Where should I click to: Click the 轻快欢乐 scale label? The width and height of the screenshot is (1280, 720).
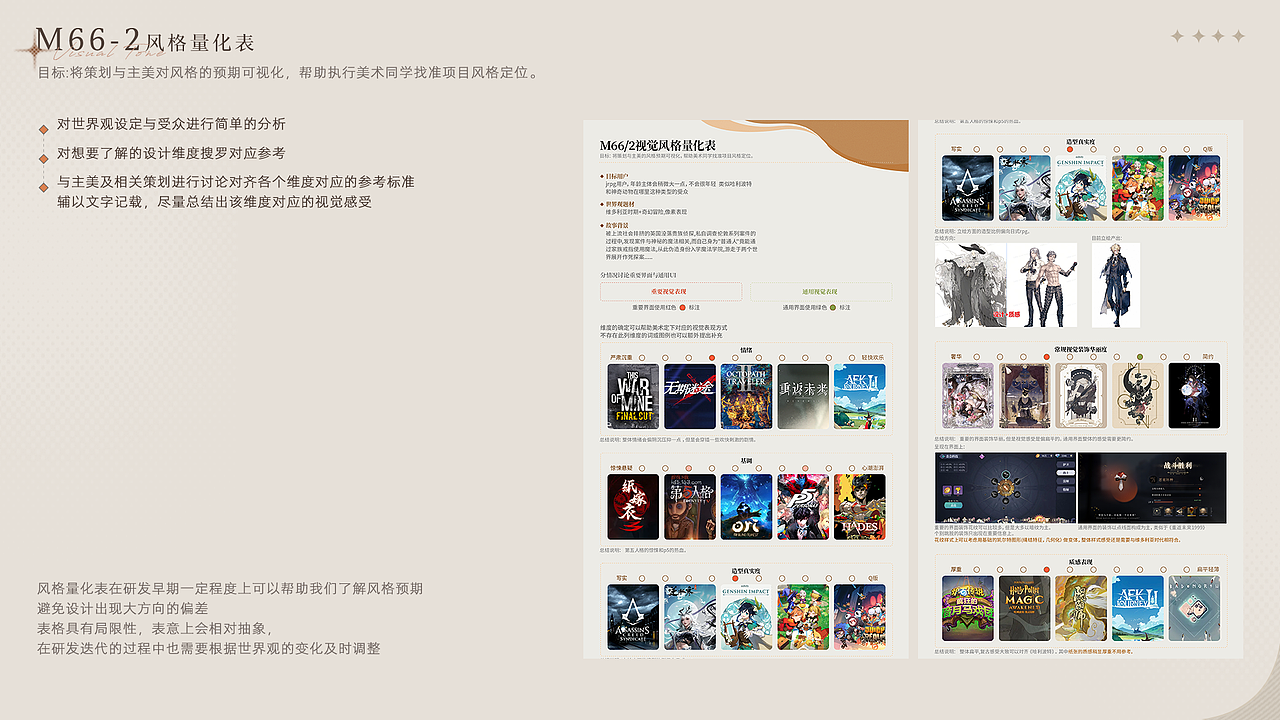click(x=873, y=356)
